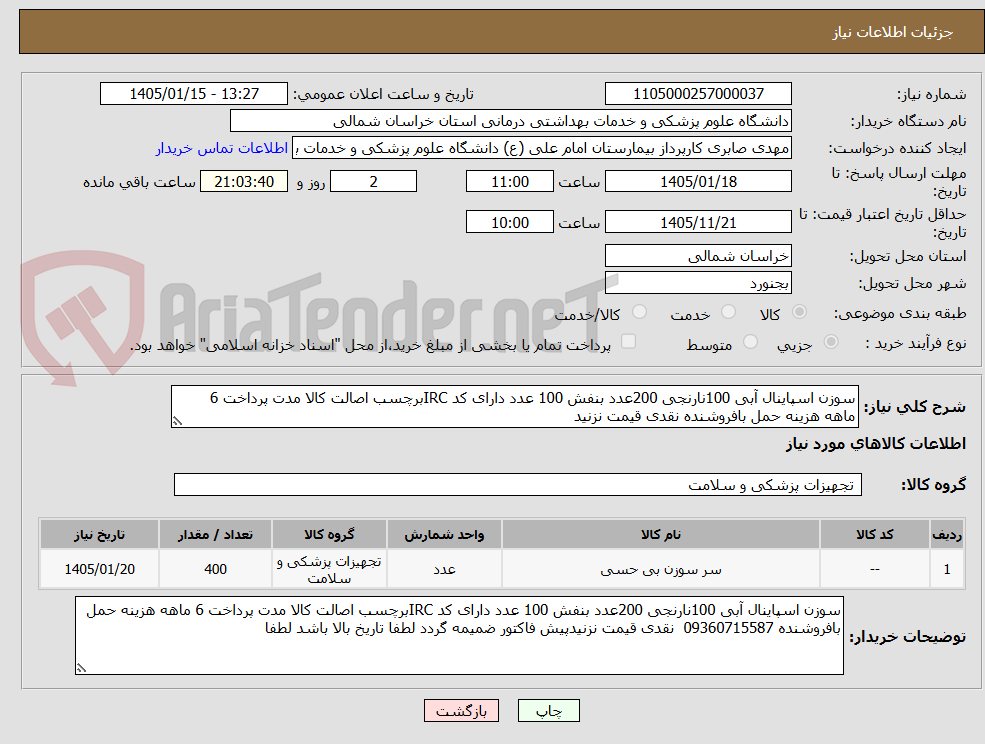Screen dimensions: 985x744
Task: Click the ردیف column header
Action: tap(947, 534)
